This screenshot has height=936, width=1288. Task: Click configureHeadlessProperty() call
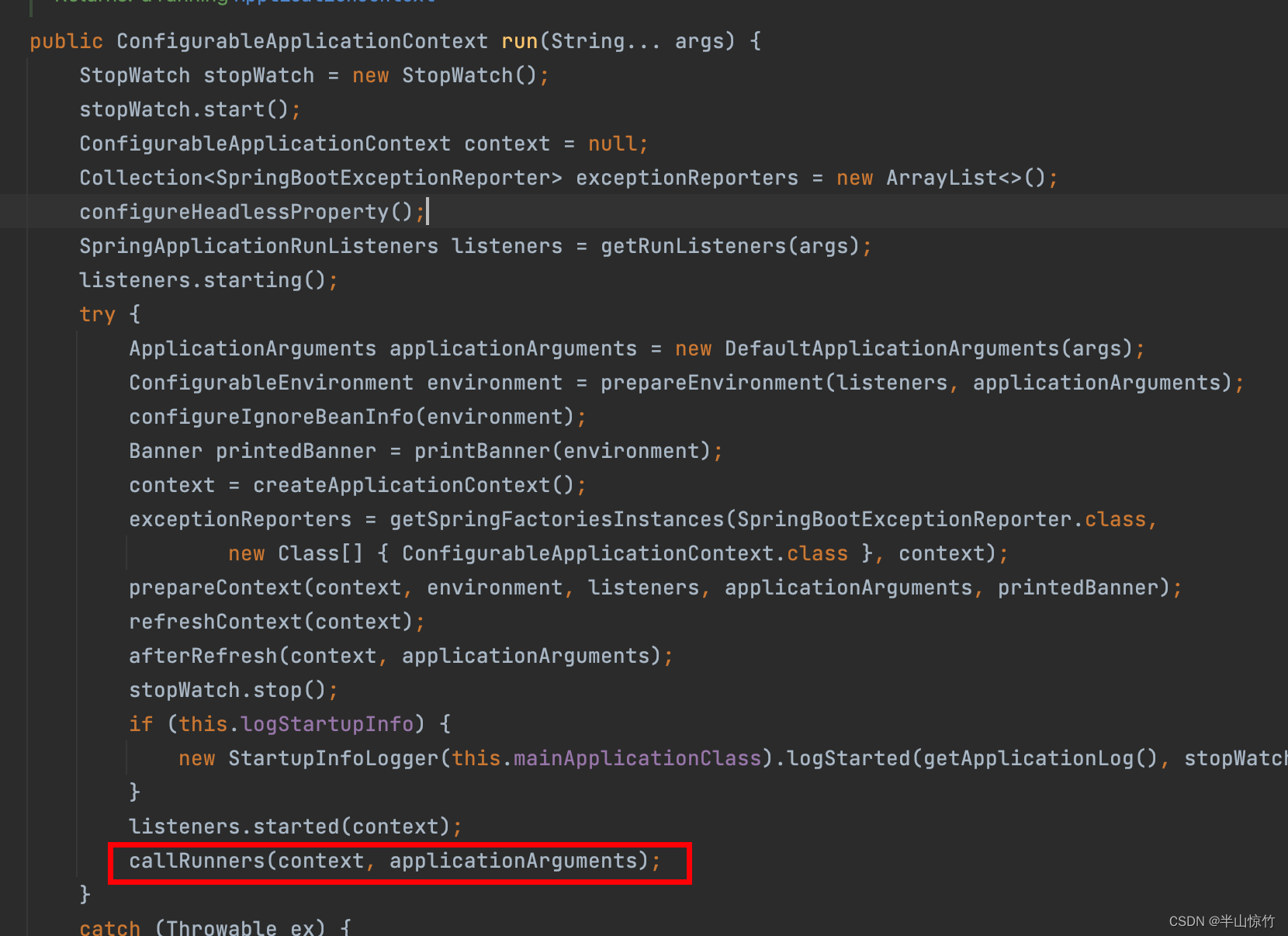247,212
